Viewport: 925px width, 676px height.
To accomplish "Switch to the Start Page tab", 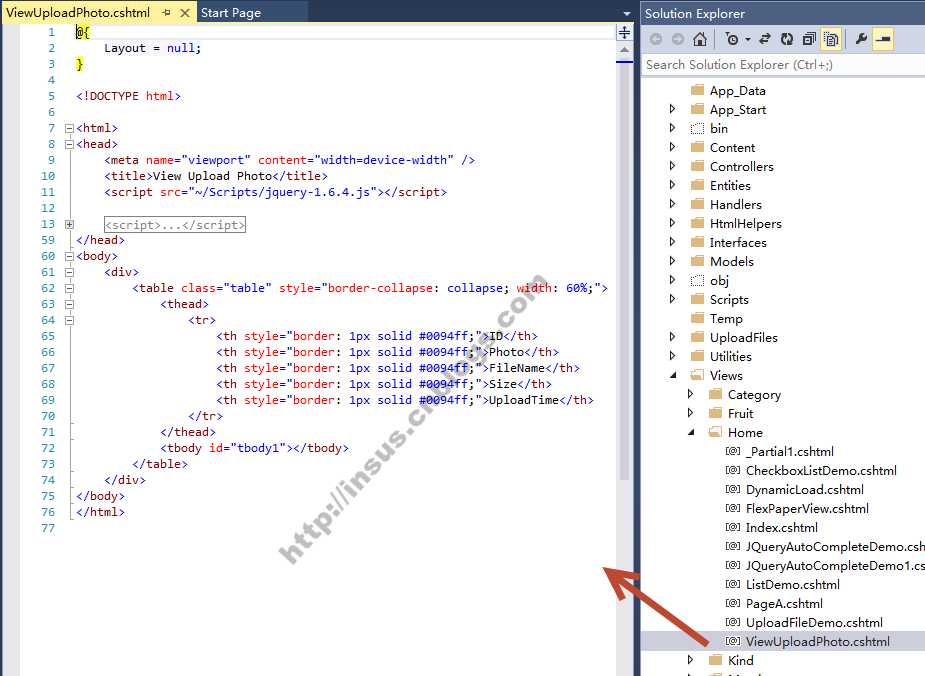I will (231, 12).
